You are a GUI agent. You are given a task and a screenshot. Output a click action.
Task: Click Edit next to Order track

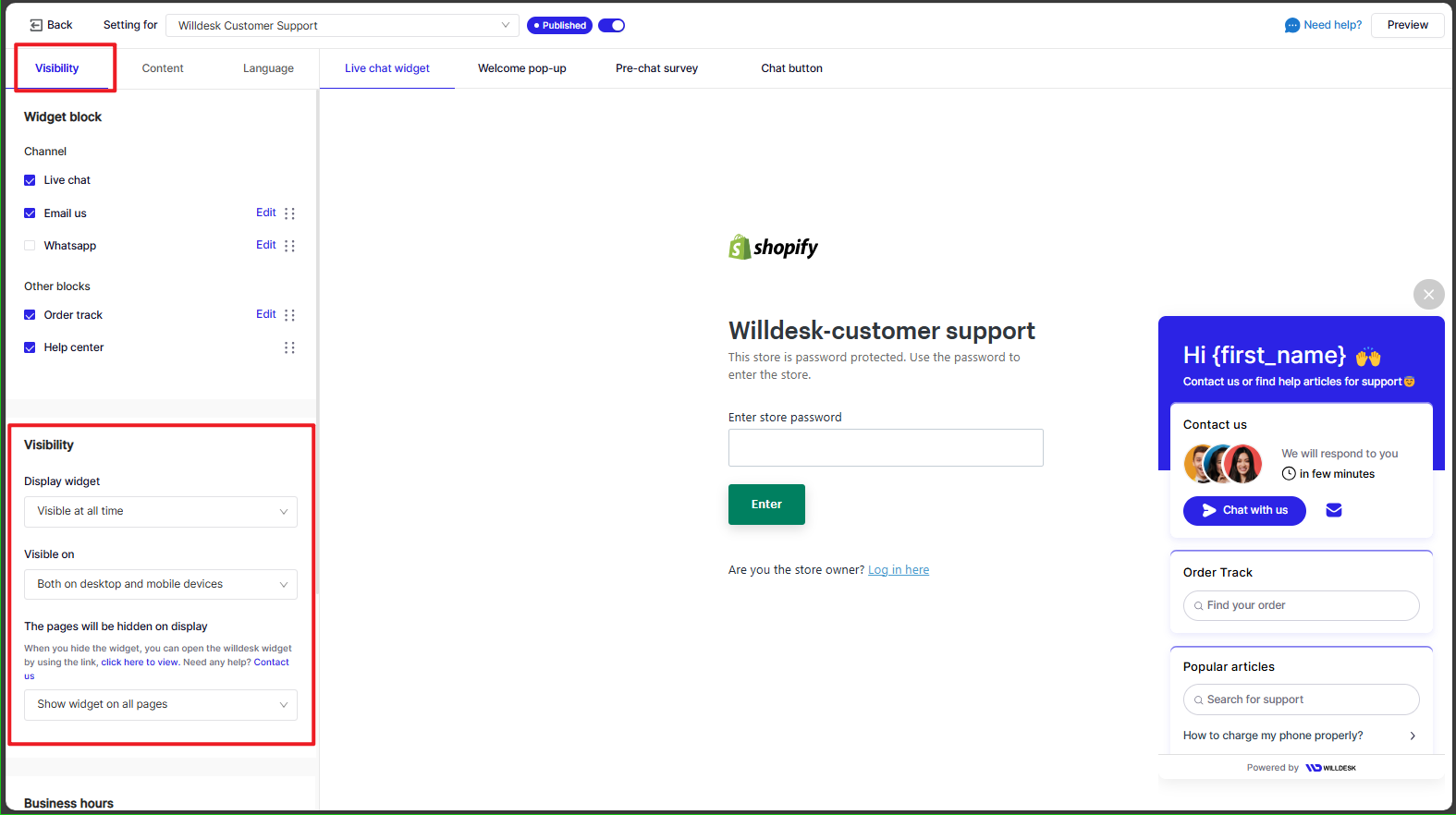click(266, 314)
